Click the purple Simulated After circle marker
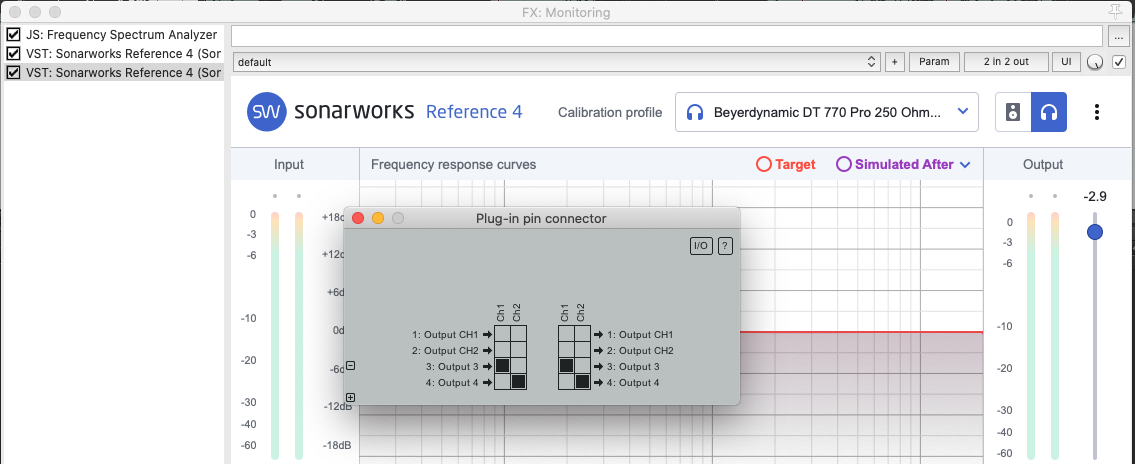The image size is (1135, 464). click(844, 164)
